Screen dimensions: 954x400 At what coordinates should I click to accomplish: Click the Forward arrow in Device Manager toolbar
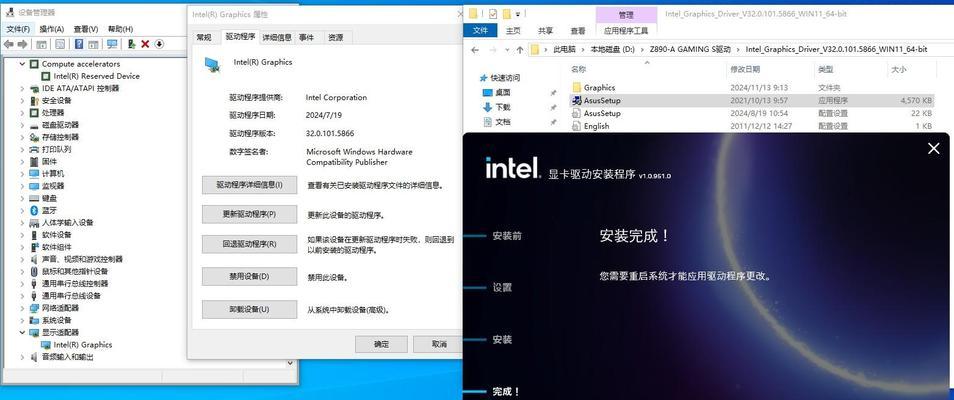22,44
